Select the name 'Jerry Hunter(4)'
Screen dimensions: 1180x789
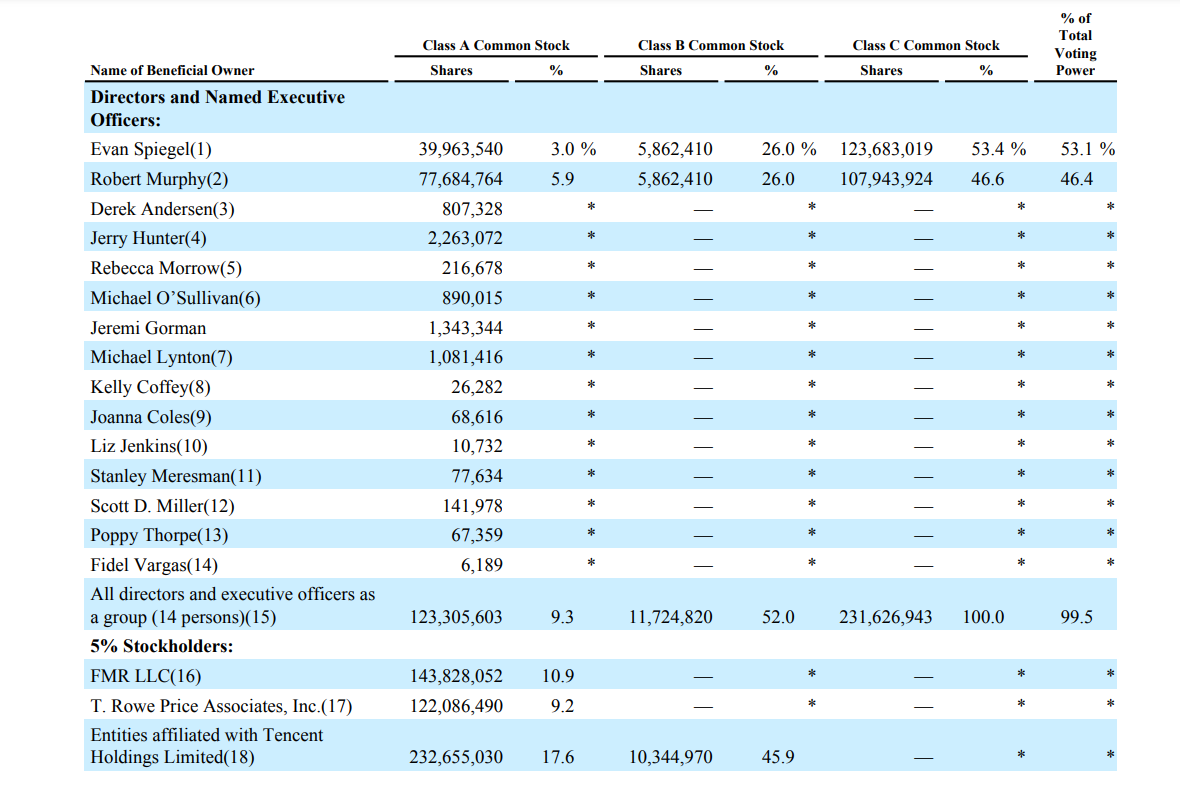click(x=148, y=238)
